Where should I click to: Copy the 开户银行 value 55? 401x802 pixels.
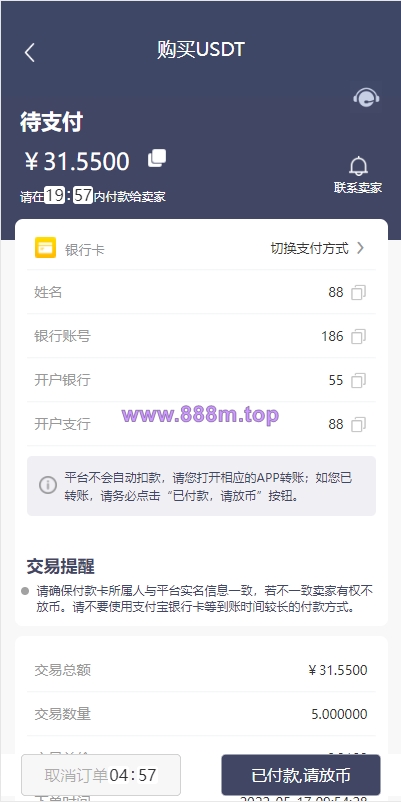tap(358, 381)
